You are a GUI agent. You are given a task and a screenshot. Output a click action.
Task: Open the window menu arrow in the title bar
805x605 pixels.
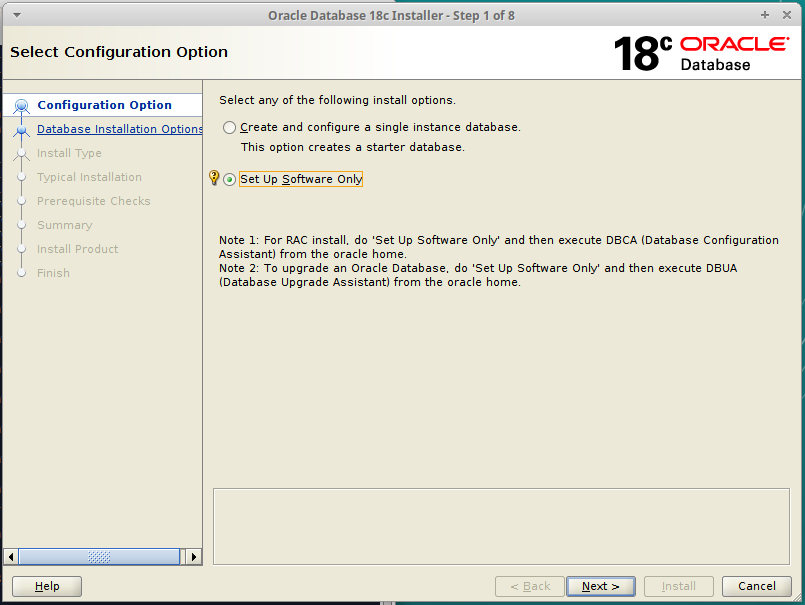(x=17, y=15)
